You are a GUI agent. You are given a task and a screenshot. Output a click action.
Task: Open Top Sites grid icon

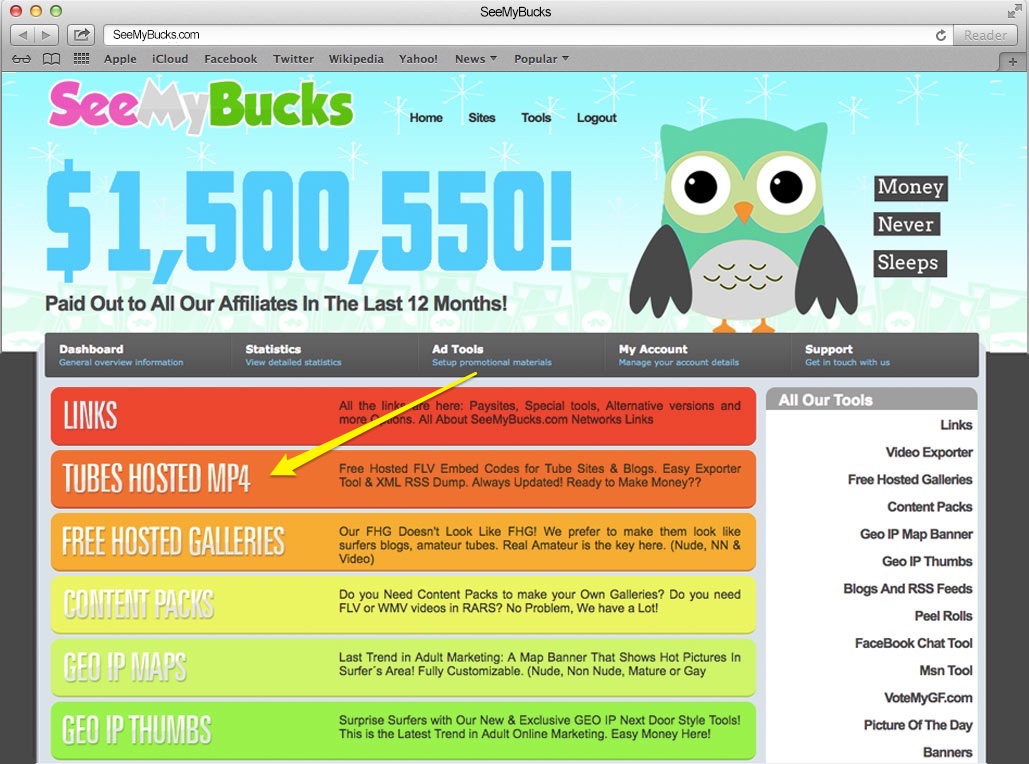81,59
